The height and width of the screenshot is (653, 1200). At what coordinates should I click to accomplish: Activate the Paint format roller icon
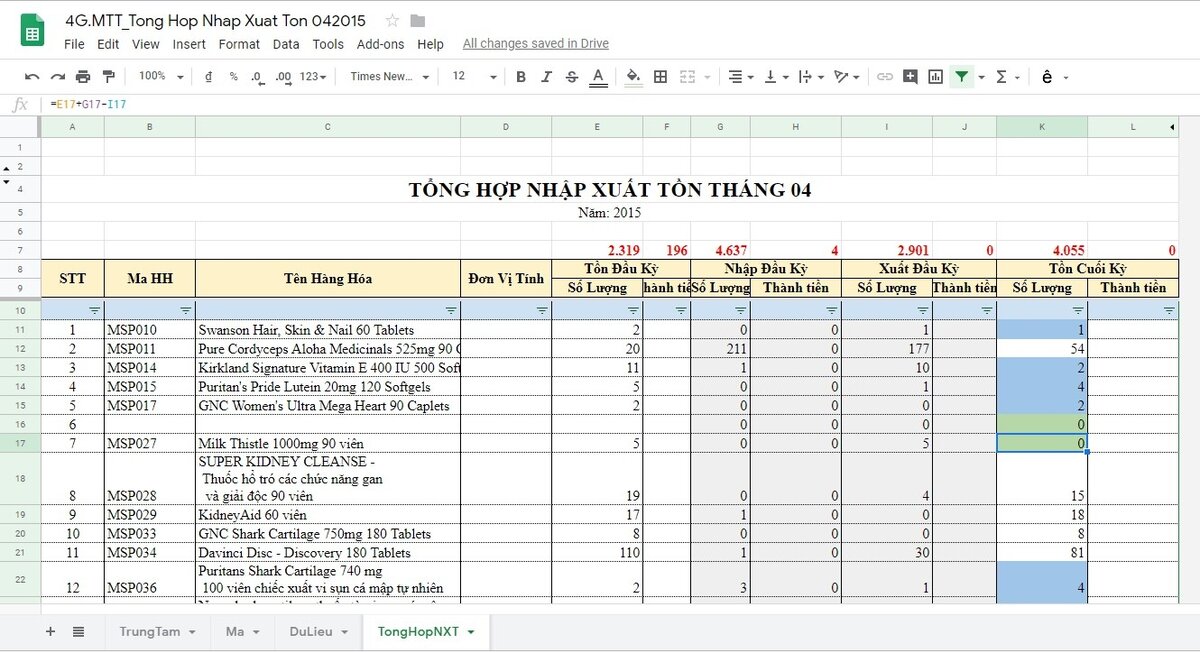click(x=109, y=77)
